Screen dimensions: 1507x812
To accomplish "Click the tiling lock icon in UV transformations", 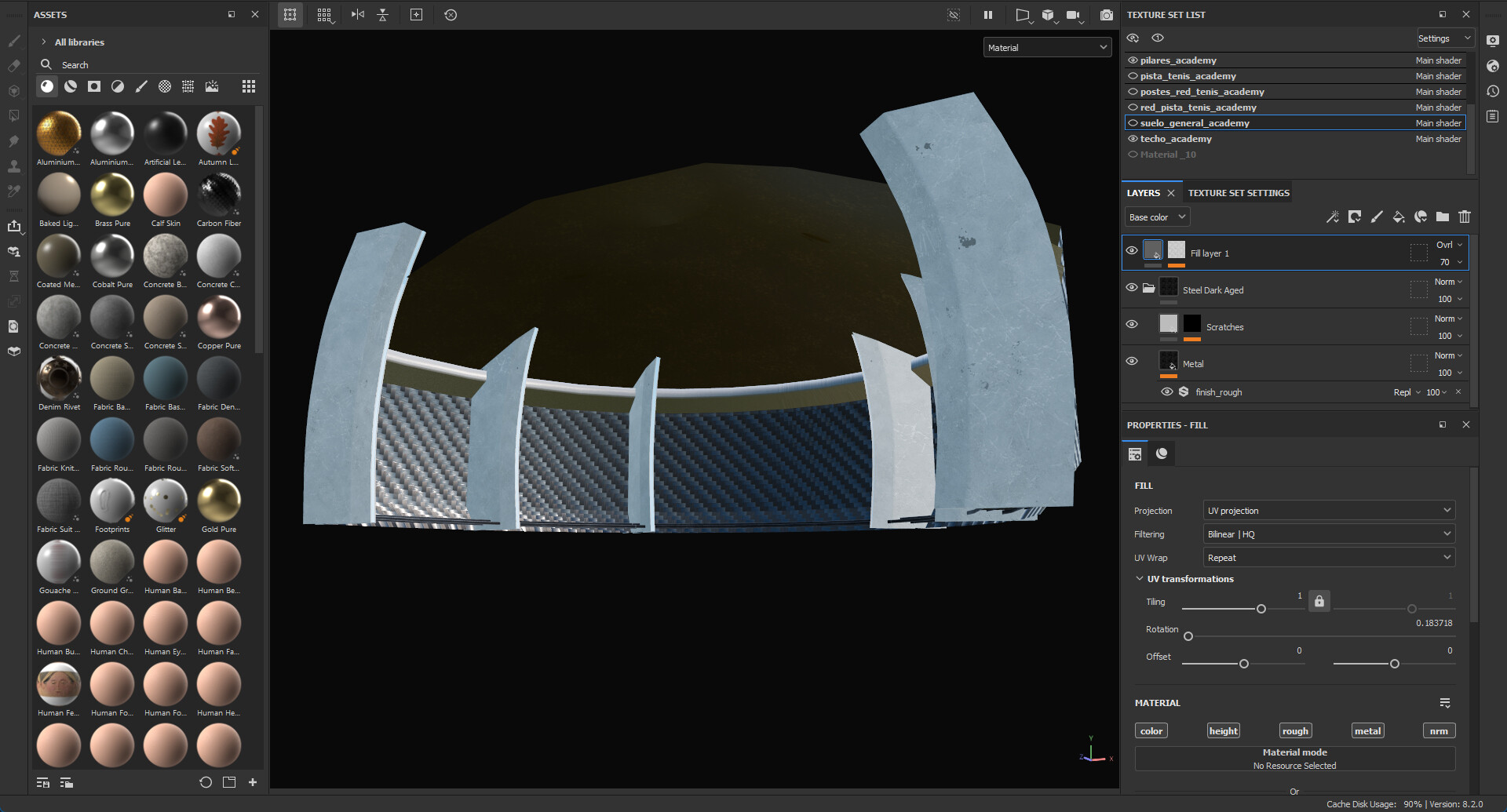I will [x=1319, y=601].
